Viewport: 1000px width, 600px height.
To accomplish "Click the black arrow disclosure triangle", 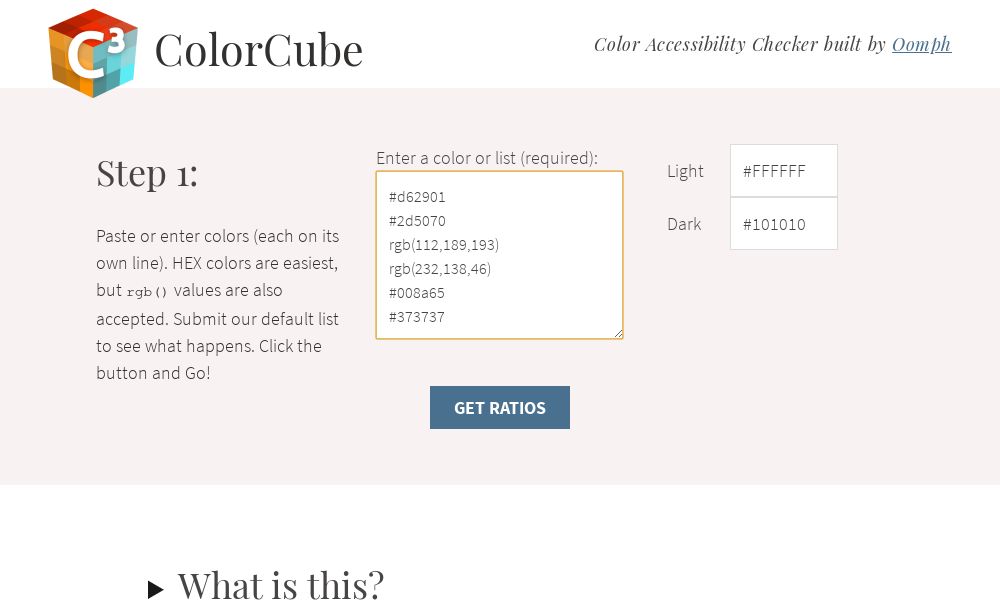I will 156,589.
